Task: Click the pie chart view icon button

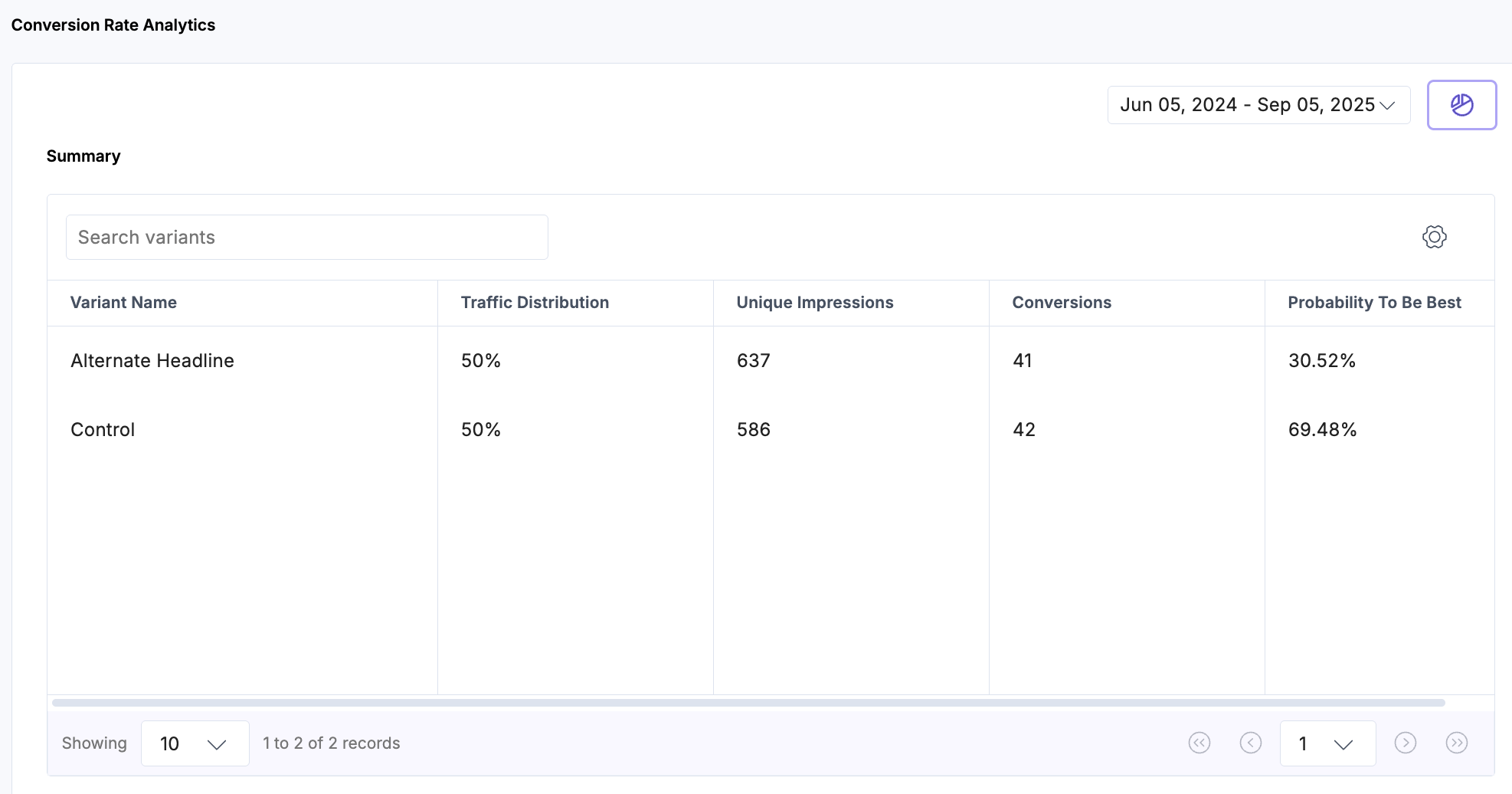Action: pyautogui.click(x=1461, y=105)
